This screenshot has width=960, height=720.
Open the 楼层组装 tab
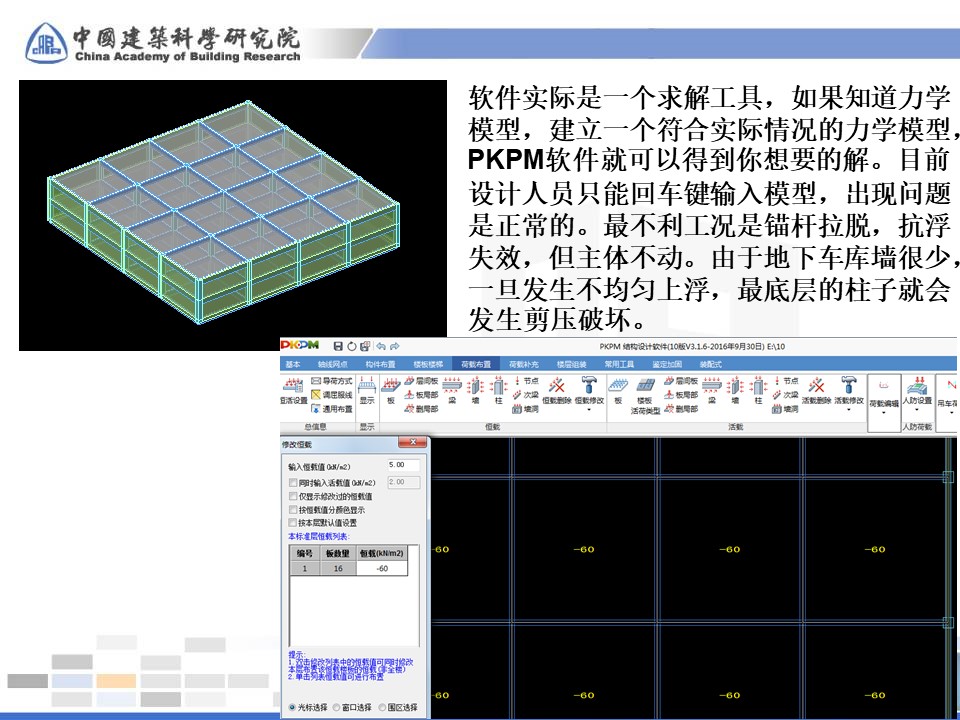tap(573, 364)
